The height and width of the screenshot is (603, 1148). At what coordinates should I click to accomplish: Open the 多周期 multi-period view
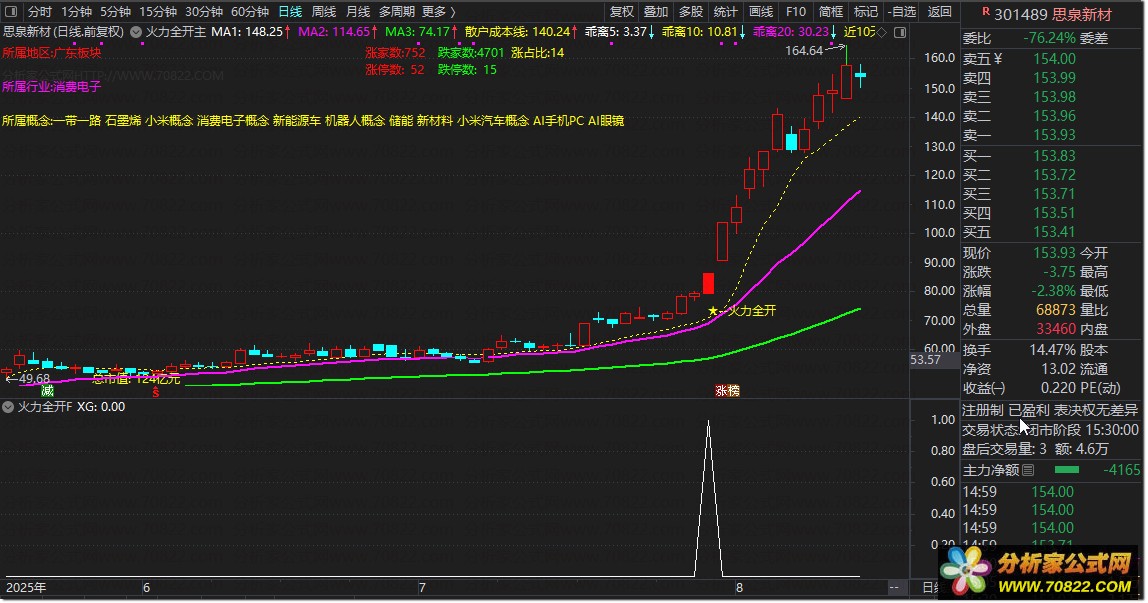[x=397, y=12]
